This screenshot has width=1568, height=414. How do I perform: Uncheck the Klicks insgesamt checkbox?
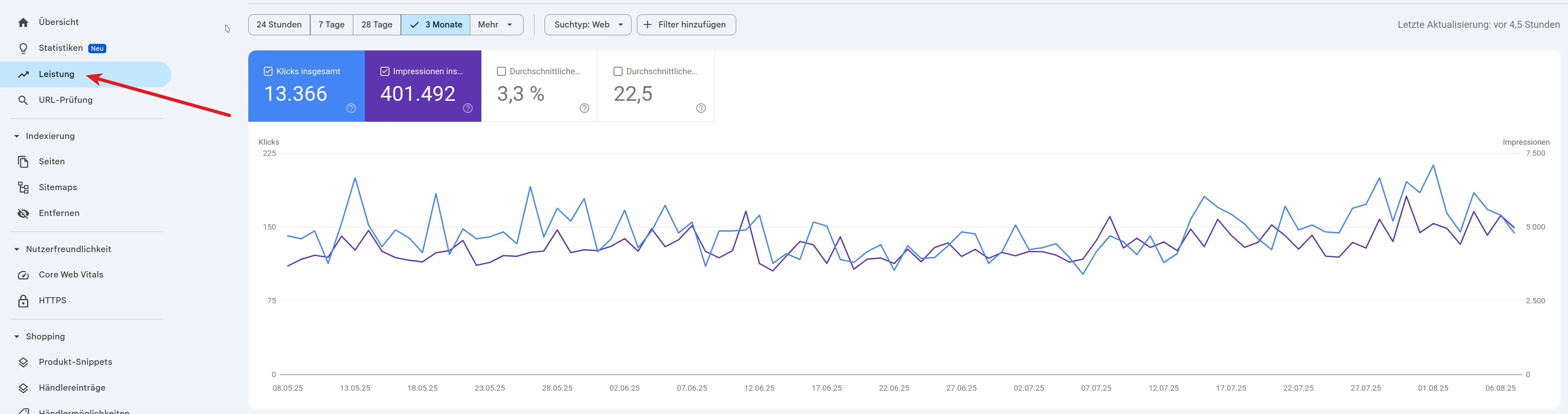(x=268, y=71)
